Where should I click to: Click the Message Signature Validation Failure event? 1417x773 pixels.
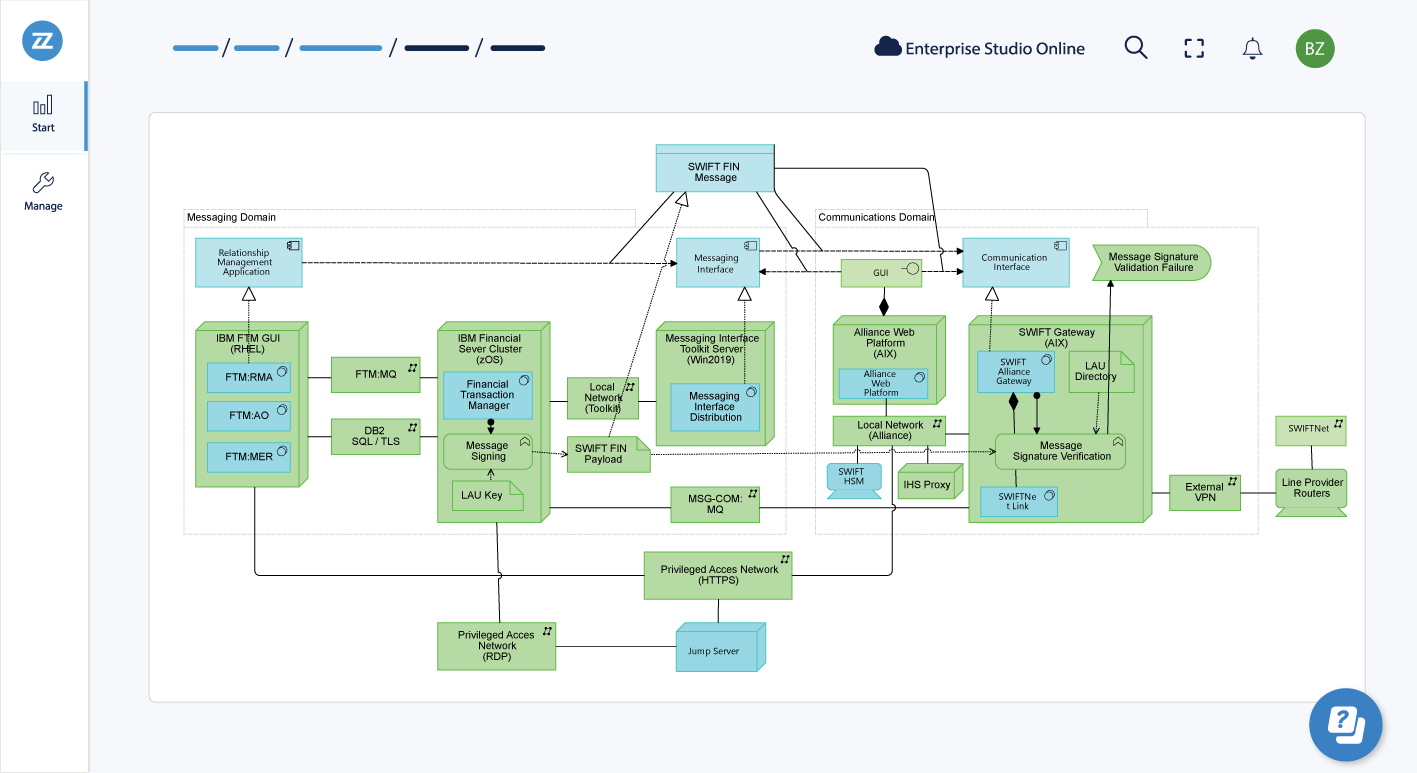point(1151,262)
